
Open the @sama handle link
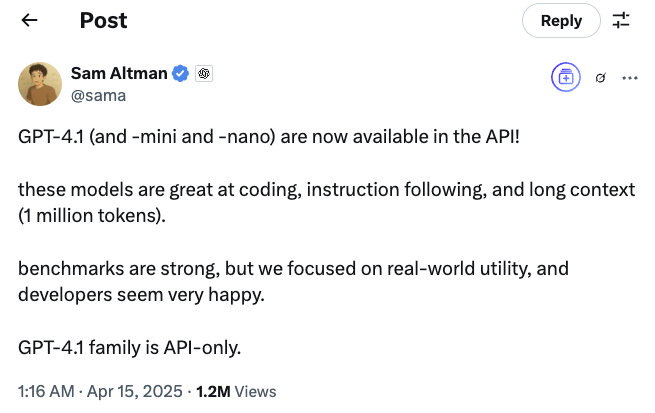(97, 95)
